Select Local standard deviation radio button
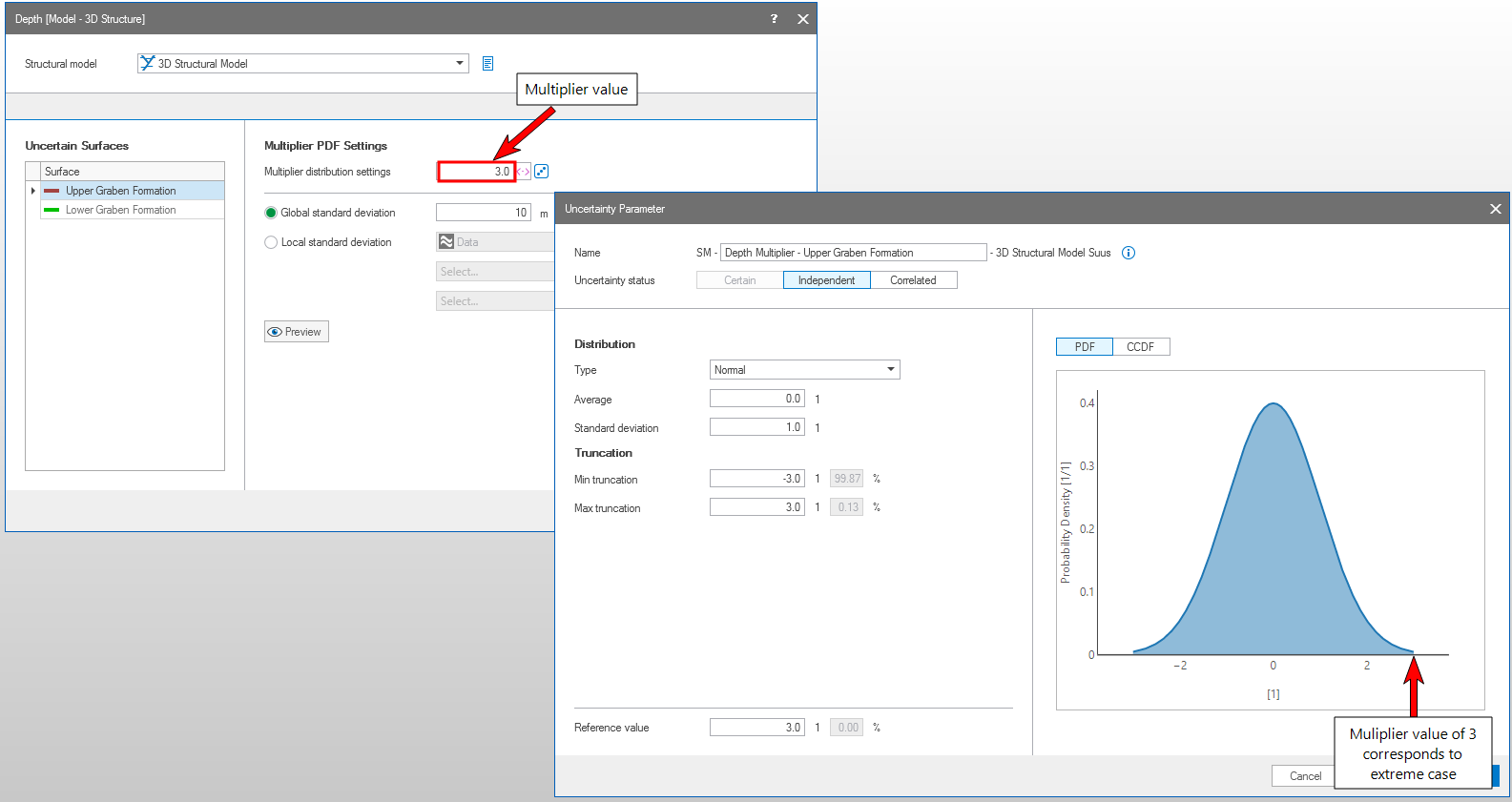 [x=271, y=242]
